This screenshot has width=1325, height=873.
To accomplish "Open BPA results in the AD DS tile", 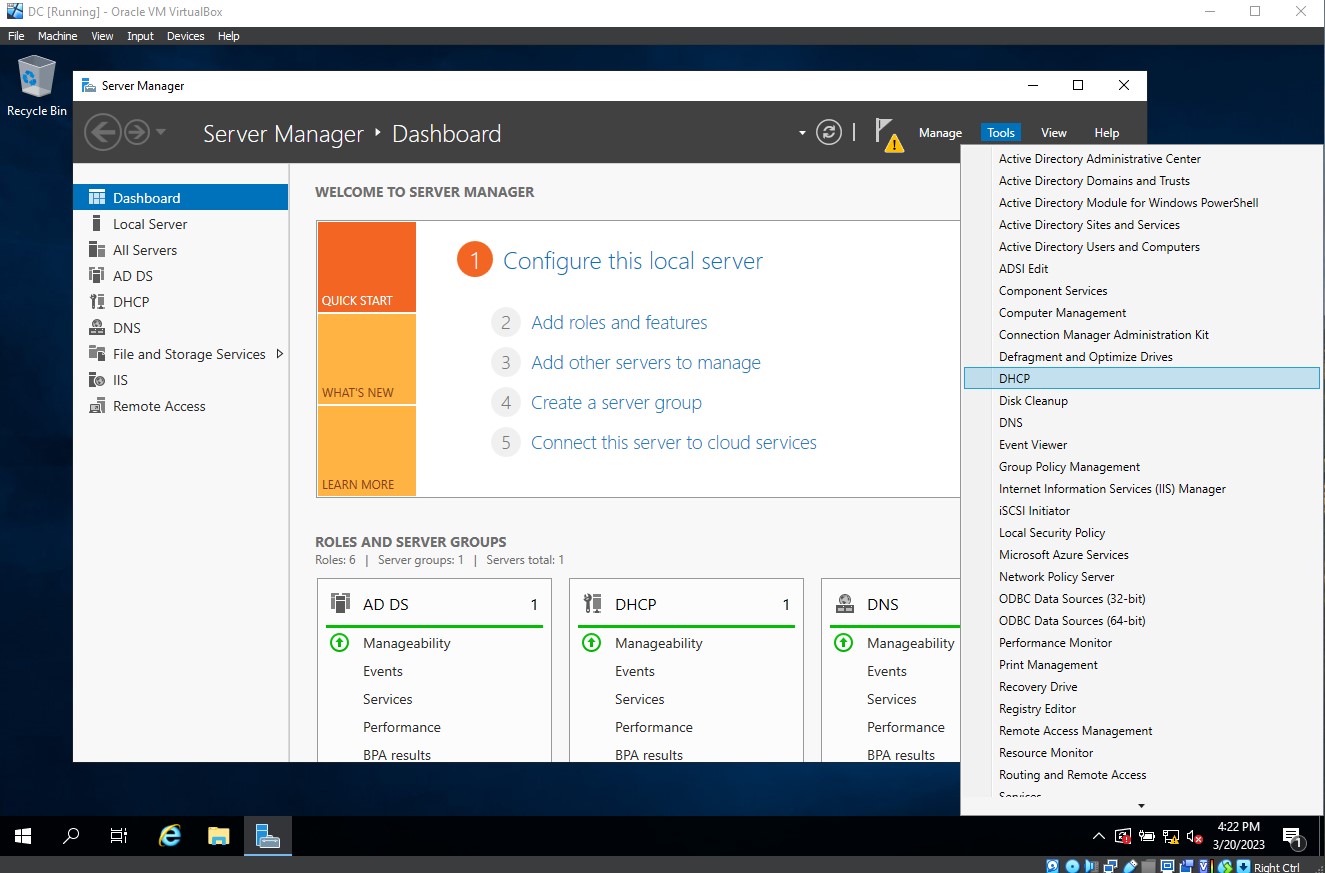I will [x=397, y=755].
